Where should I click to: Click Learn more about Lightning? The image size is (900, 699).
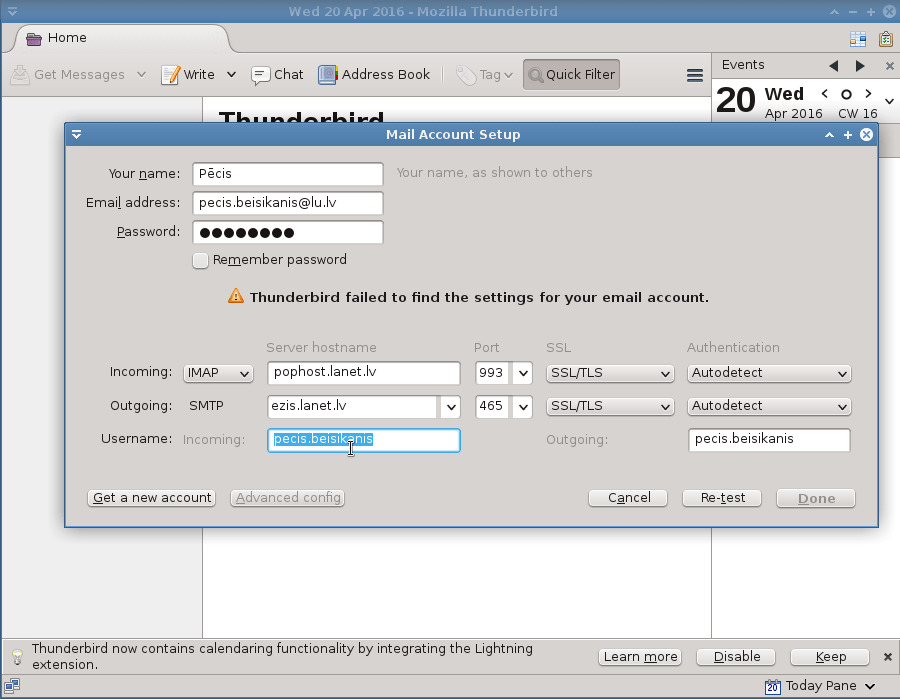click(640, 657)
